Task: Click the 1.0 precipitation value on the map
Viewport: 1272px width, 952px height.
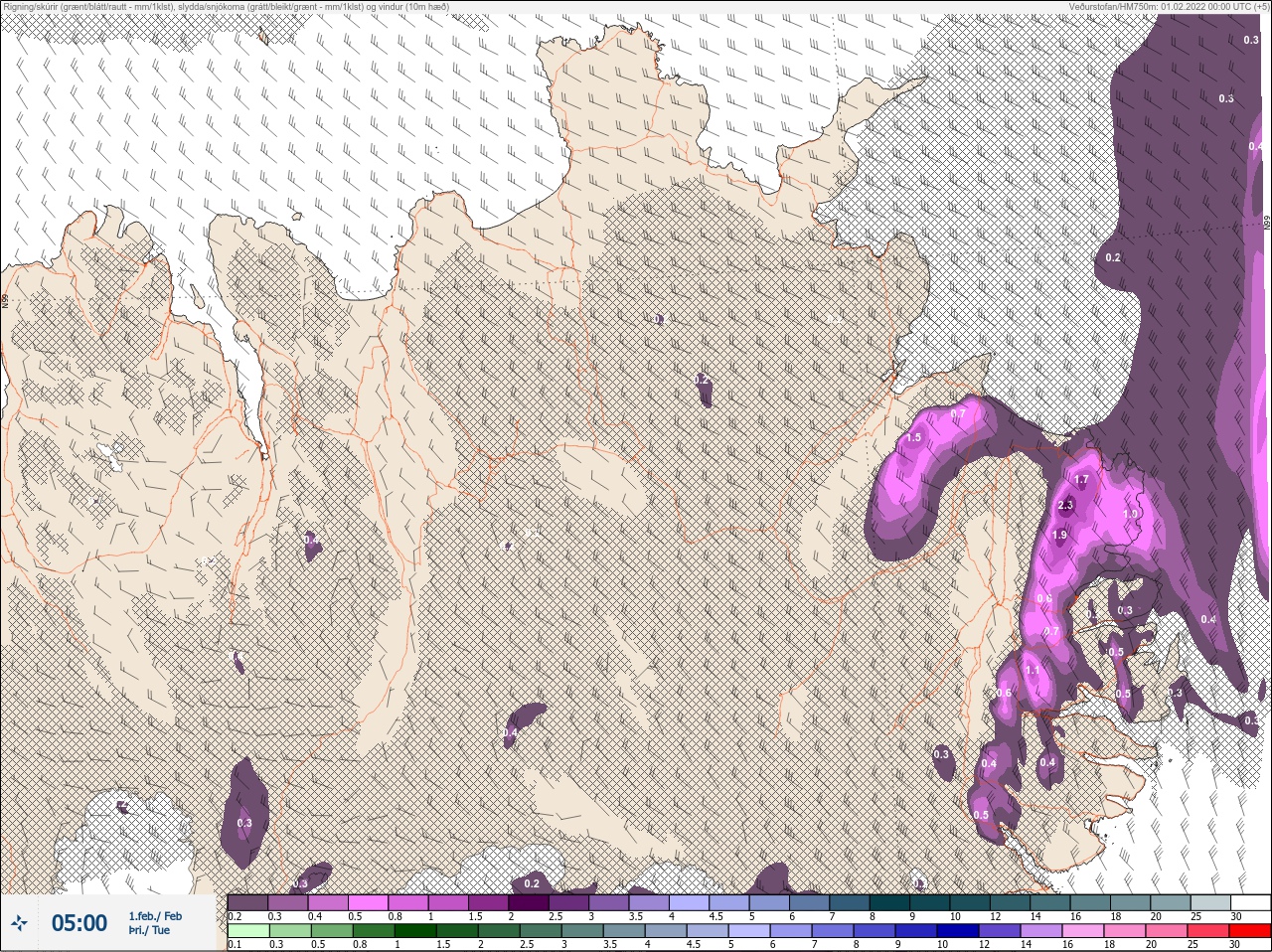Action: click(1130, 514)
